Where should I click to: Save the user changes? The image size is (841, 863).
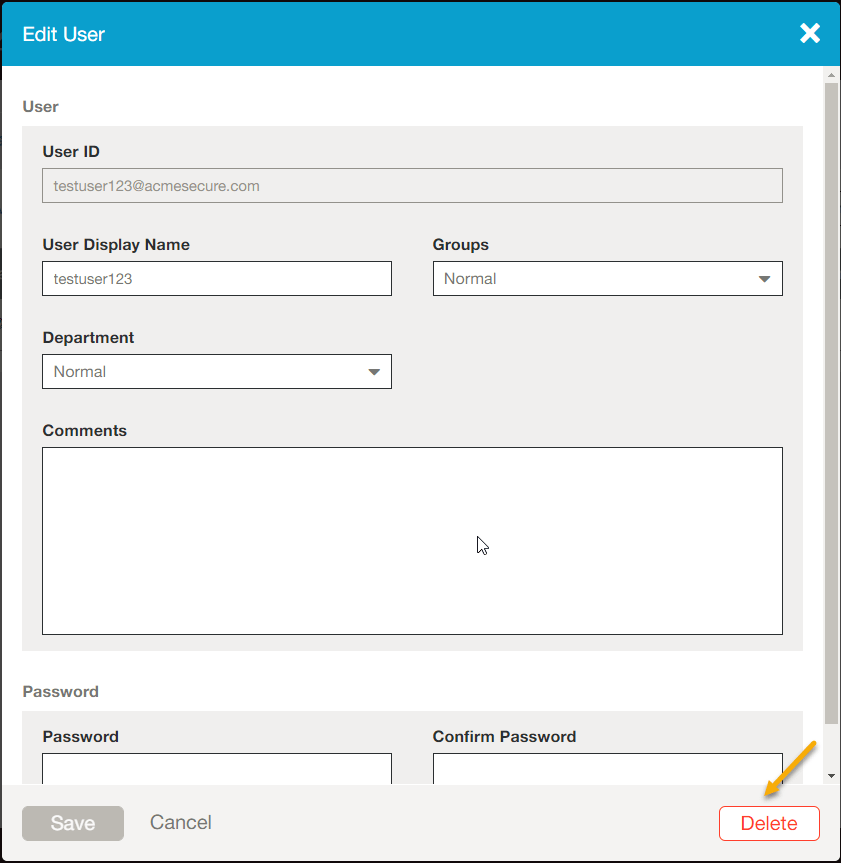[72, 822]
